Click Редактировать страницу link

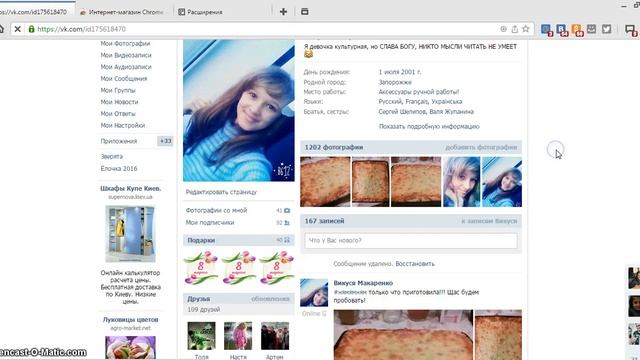tap(221, 192)
